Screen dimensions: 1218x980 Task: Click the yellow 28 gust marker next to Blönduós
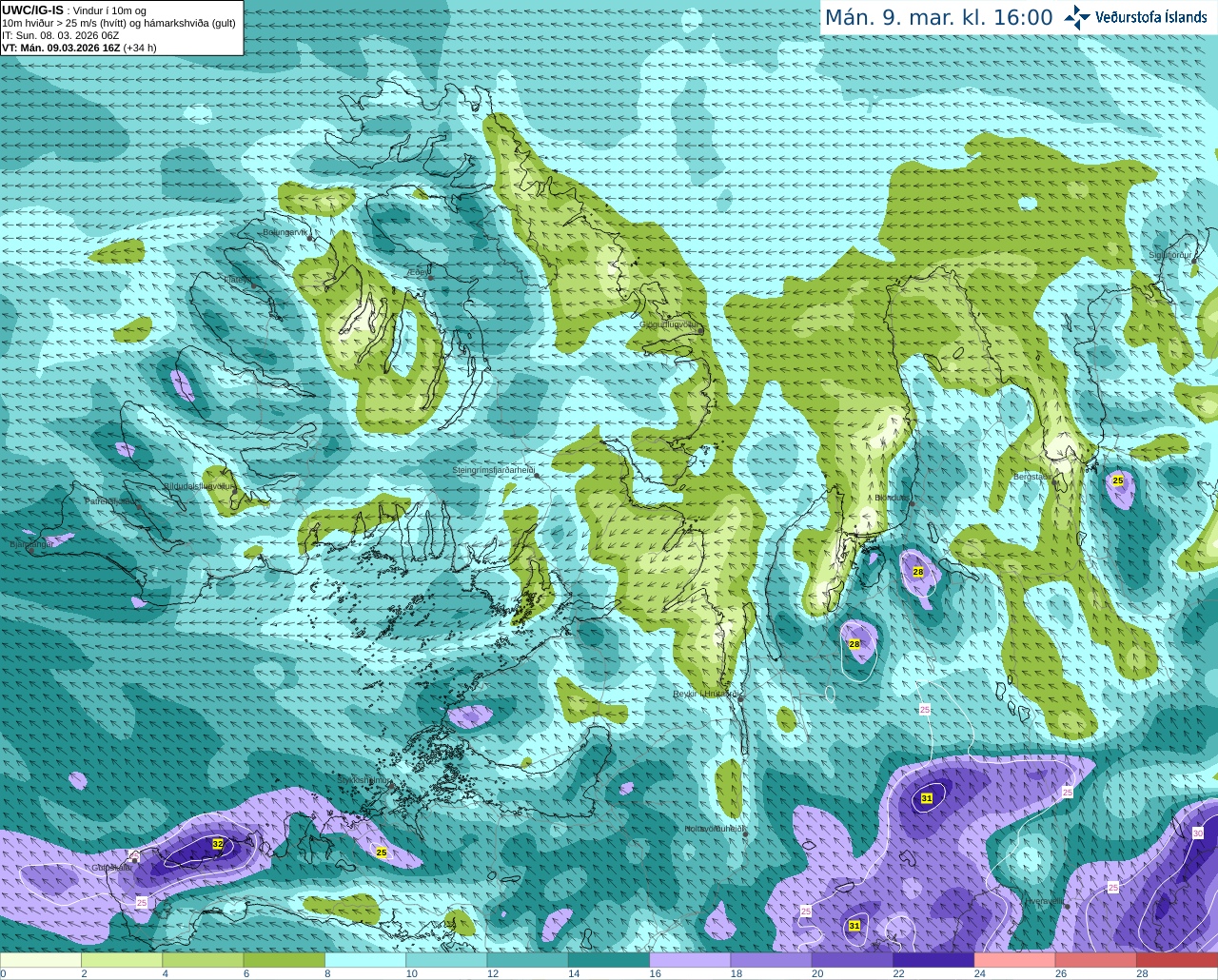click(918, 572)
